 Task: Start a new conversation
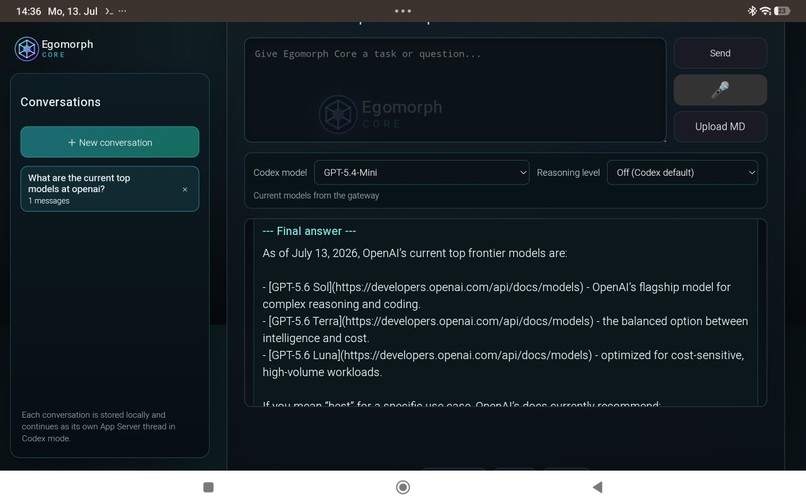point(109,142)
